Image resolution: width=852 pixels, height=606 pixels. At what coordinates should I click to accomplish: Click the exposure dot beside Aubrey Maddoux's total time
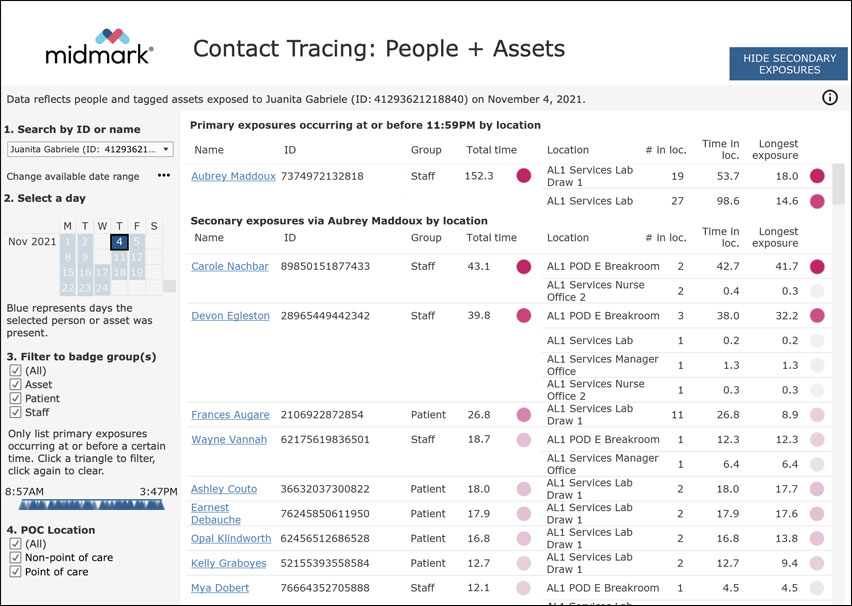524,176
